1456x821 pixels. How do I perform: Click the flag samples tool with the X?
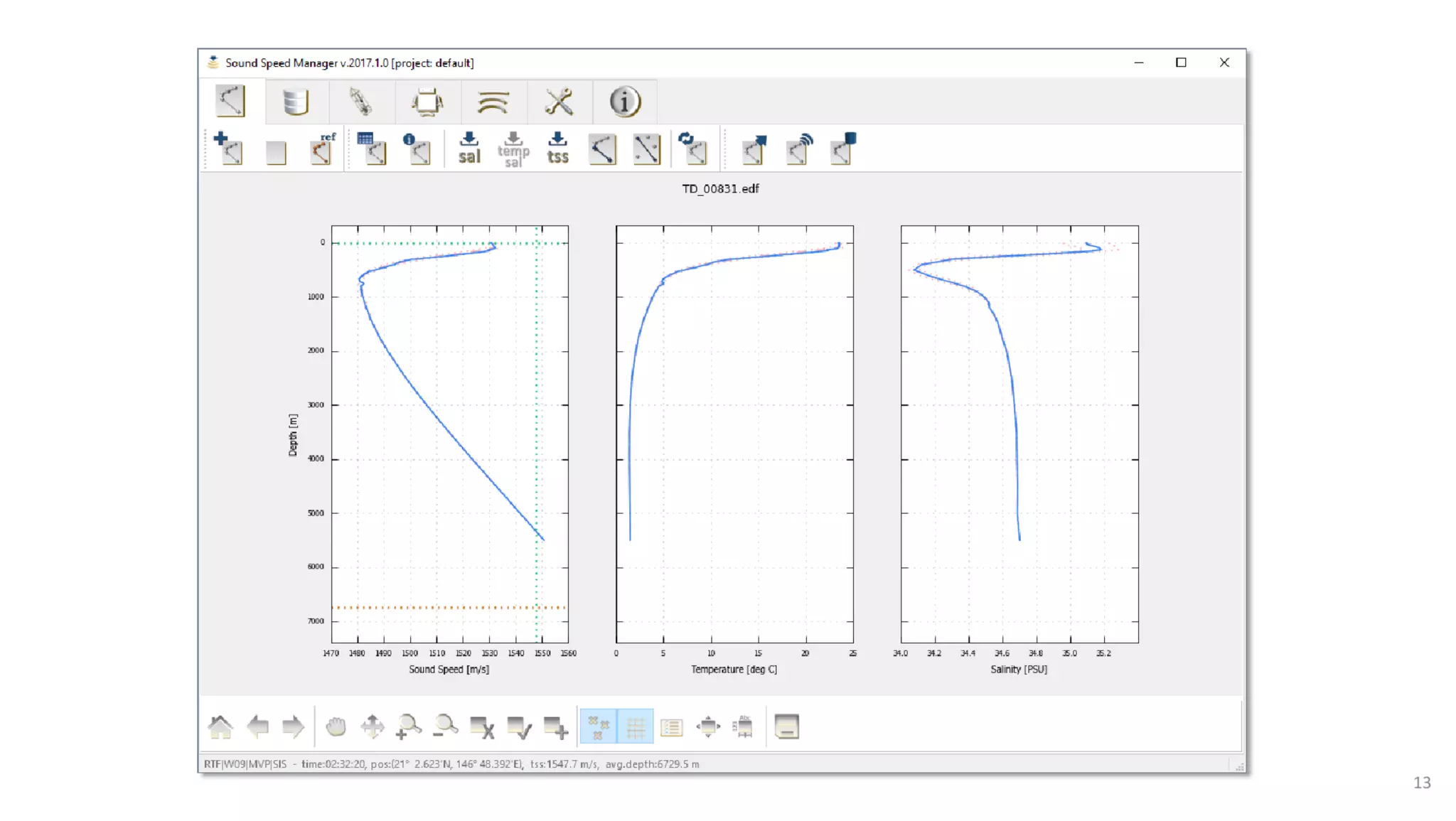click(x=482, y=726)
